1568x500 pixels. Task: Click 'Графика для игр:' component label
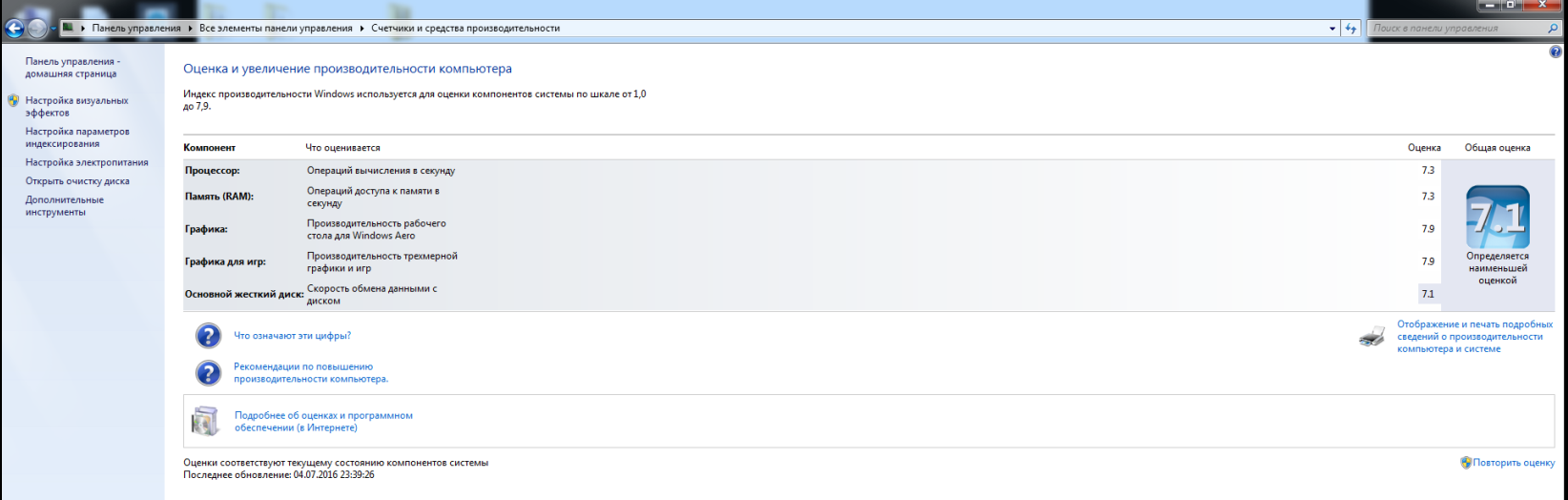(x=225, y=261)
